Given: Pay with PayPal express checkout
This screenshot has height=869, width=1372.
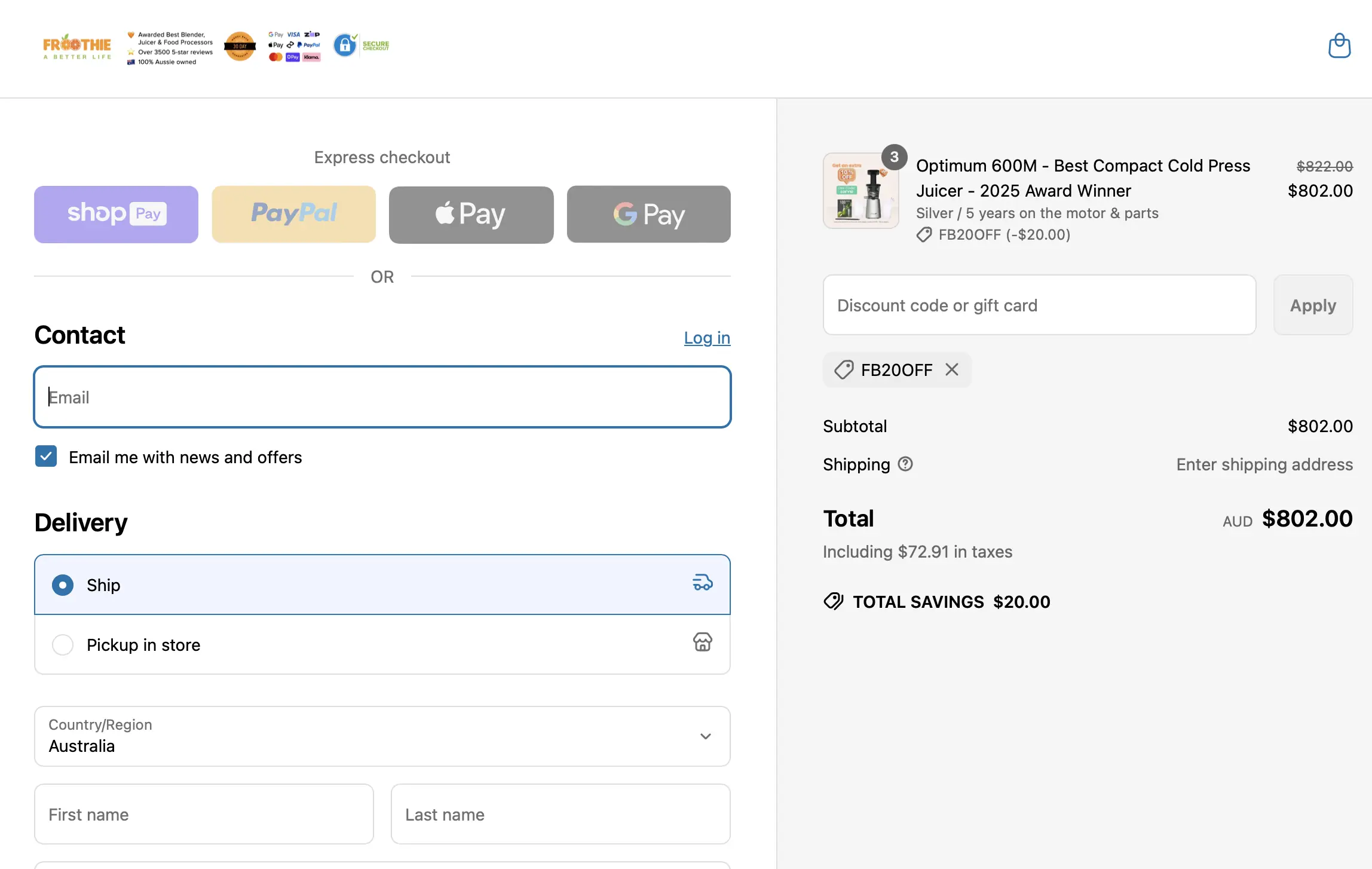Looking at the screenshot, I should [293, 214].
